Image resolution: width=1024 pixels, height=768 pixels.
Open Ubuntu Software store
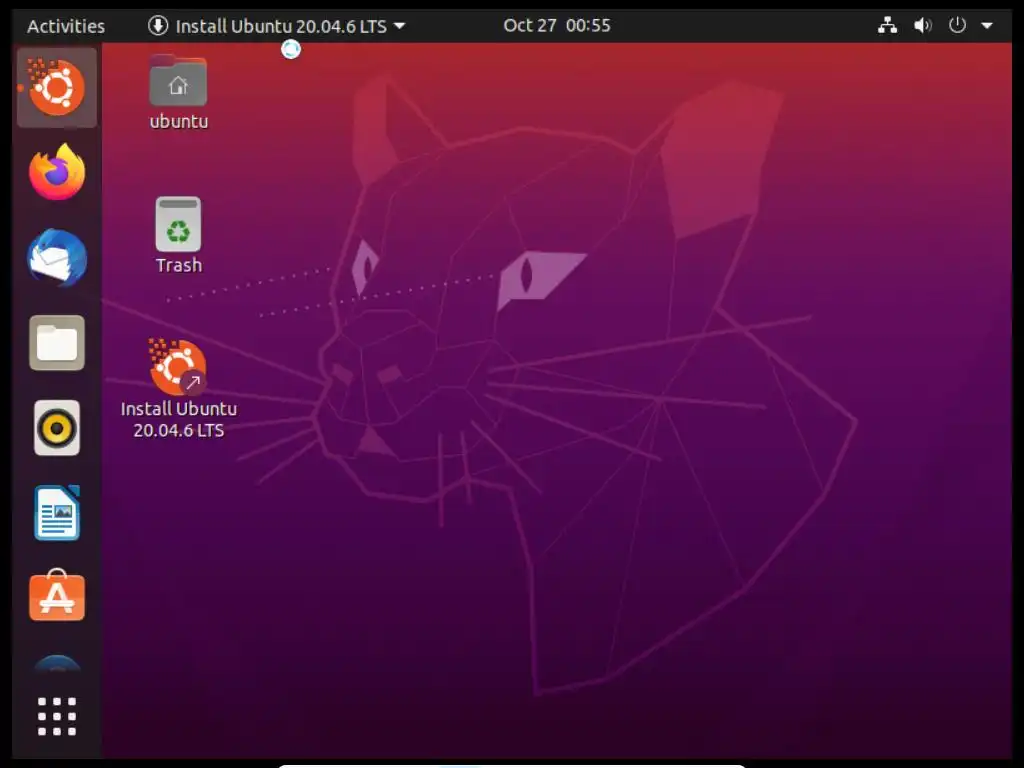coord(57,596)
